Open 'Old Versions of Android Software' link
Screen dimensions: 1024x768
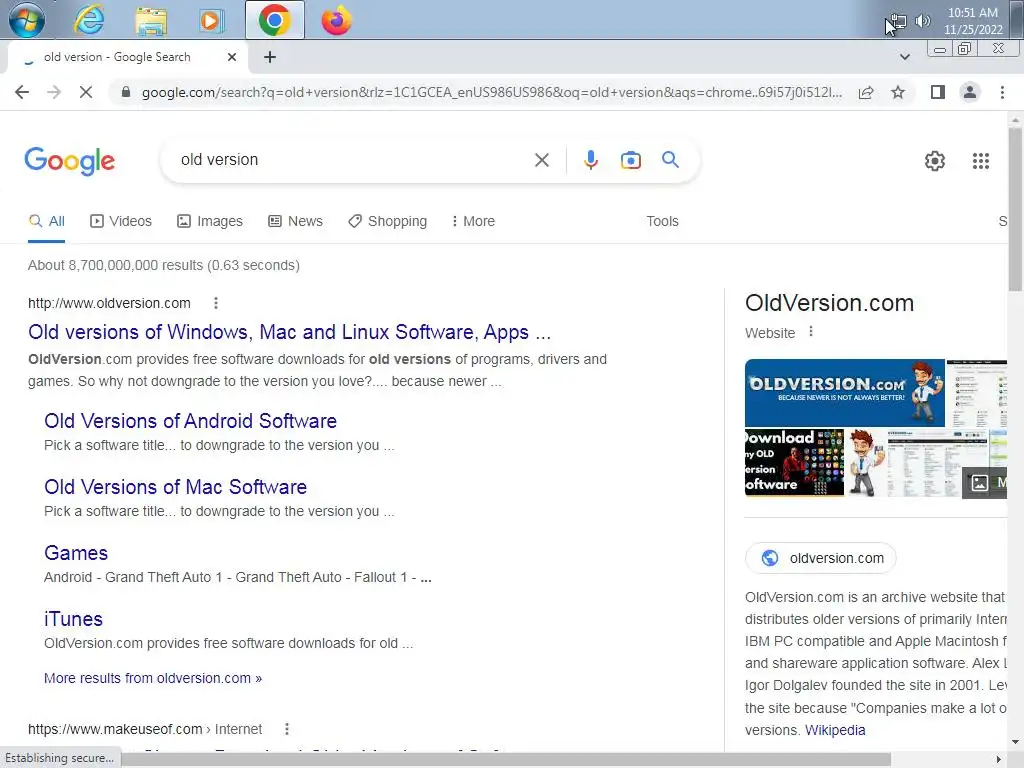point(190,421)
